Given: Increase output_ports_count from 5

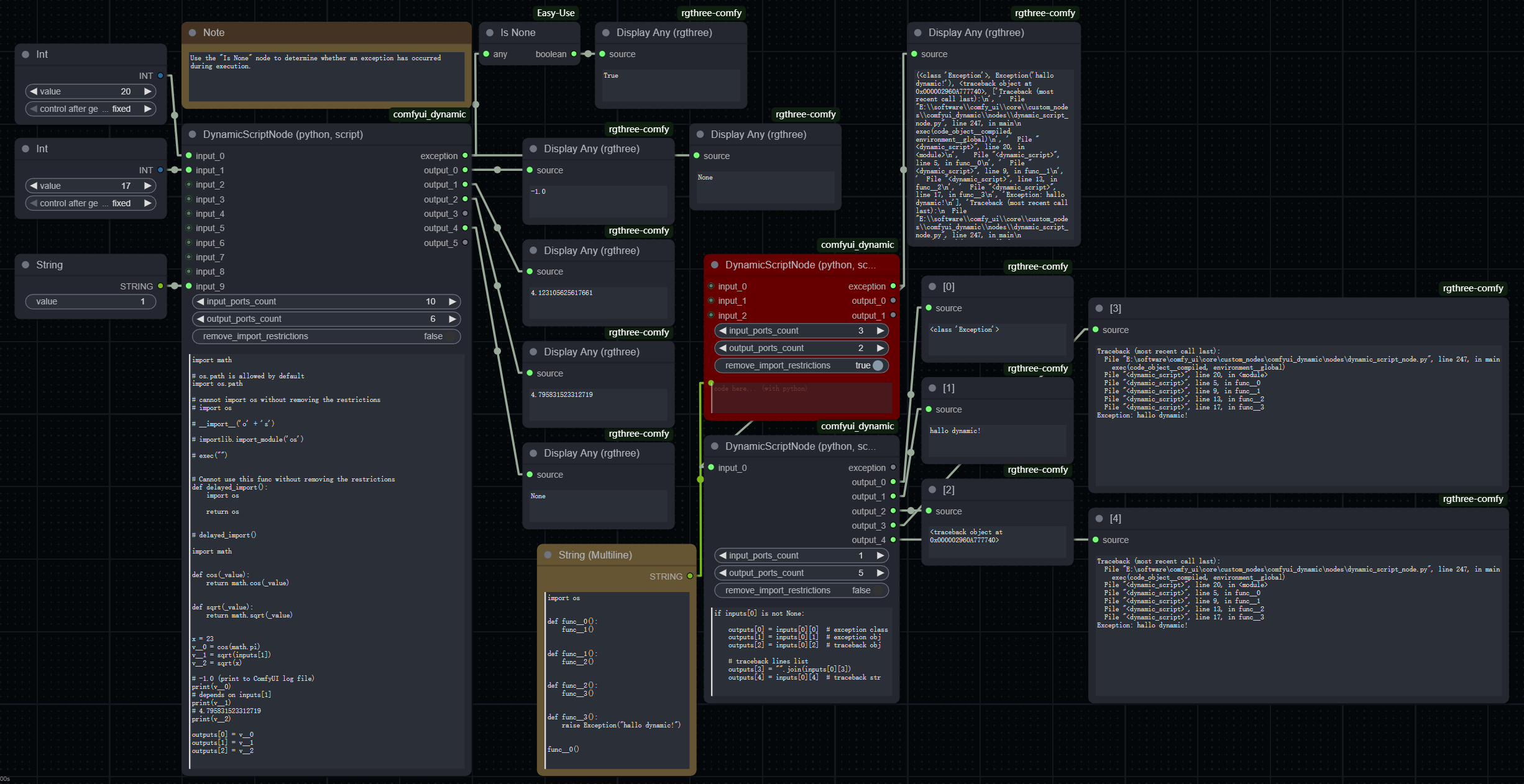Looking at the screenshot, I should 880,573.
